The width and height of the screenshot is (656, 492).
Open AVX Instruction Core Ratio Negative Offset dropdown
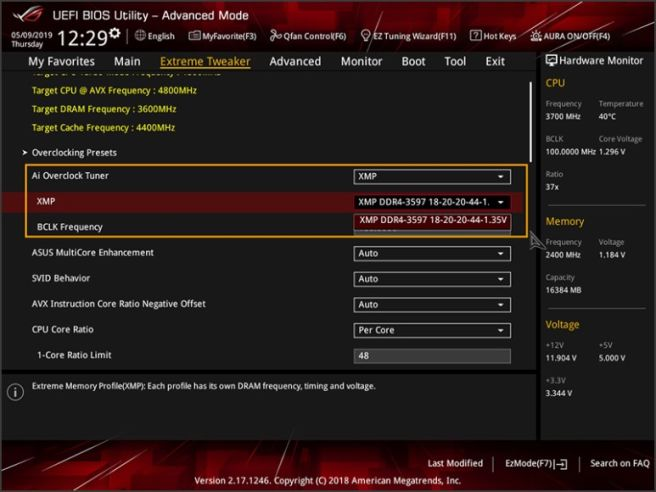(432, 305)
